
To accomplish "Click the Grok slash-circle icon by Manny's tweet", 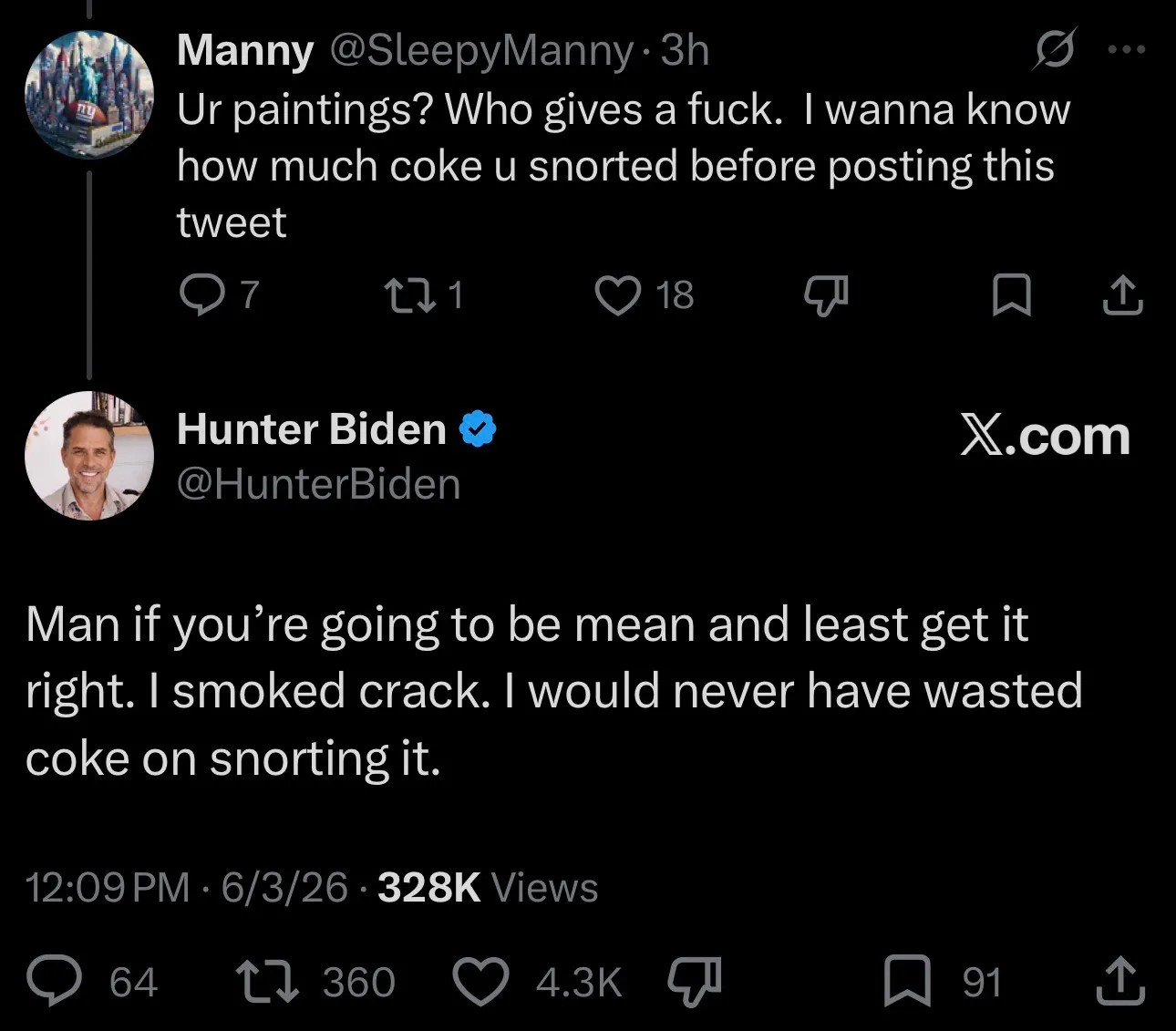I will (x=1054, y=49).
